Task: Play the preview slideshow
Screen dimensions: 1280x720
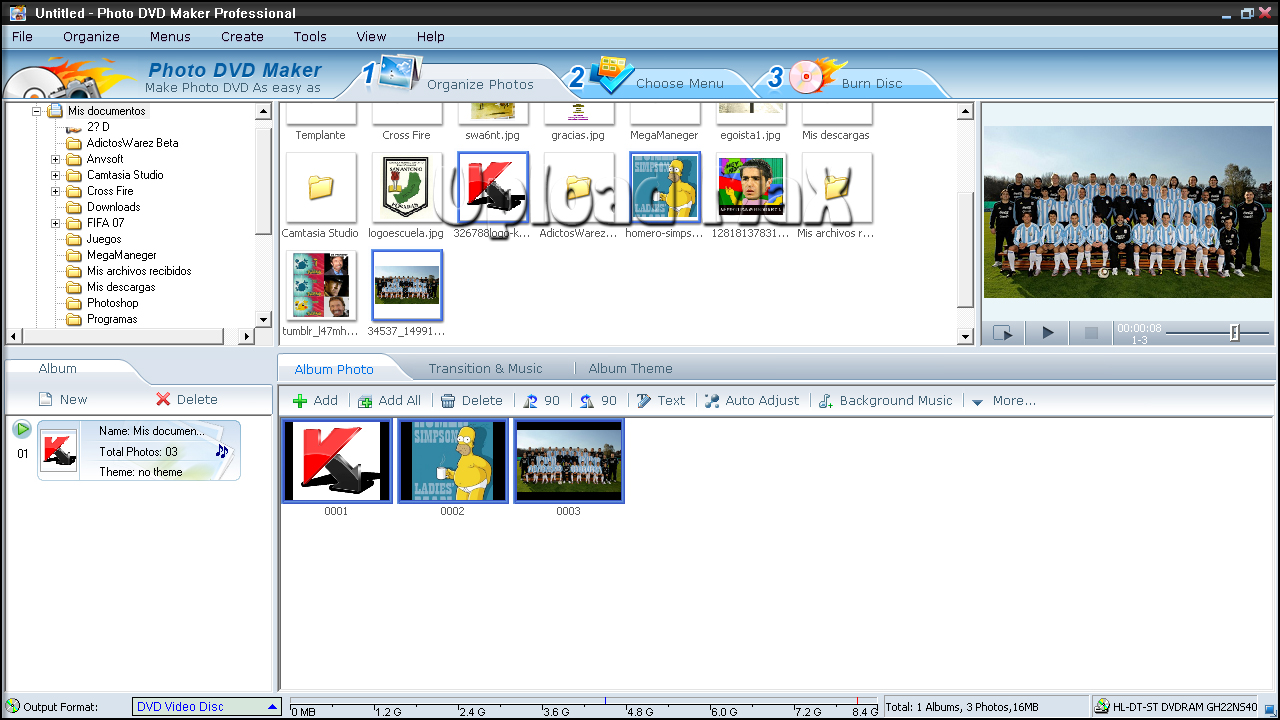Action: tap(1048, 333)
